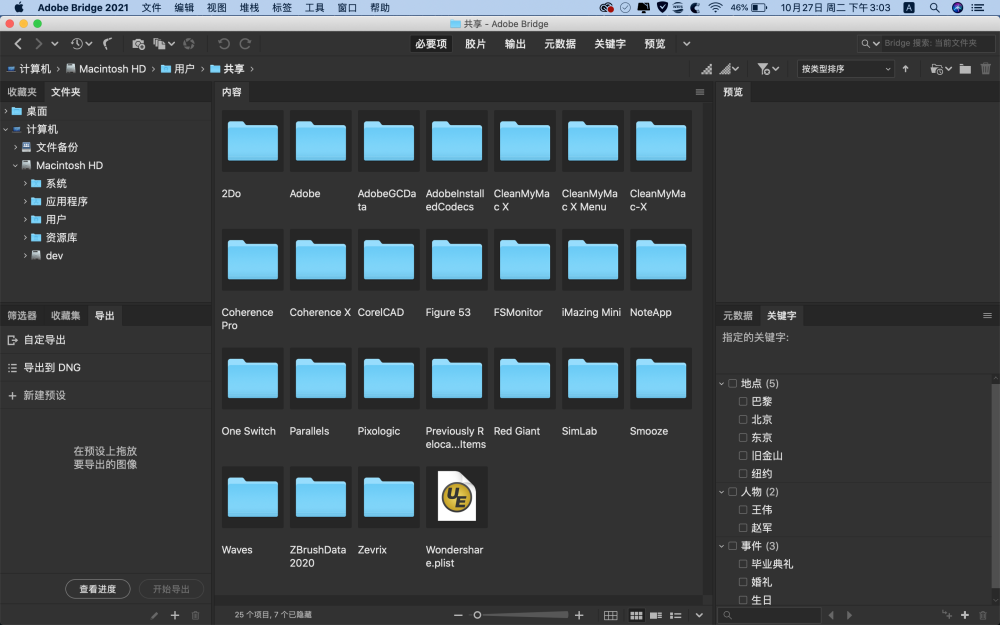Open thumbnail quality options icon
1000x625 pixels.
pos(728,69)
